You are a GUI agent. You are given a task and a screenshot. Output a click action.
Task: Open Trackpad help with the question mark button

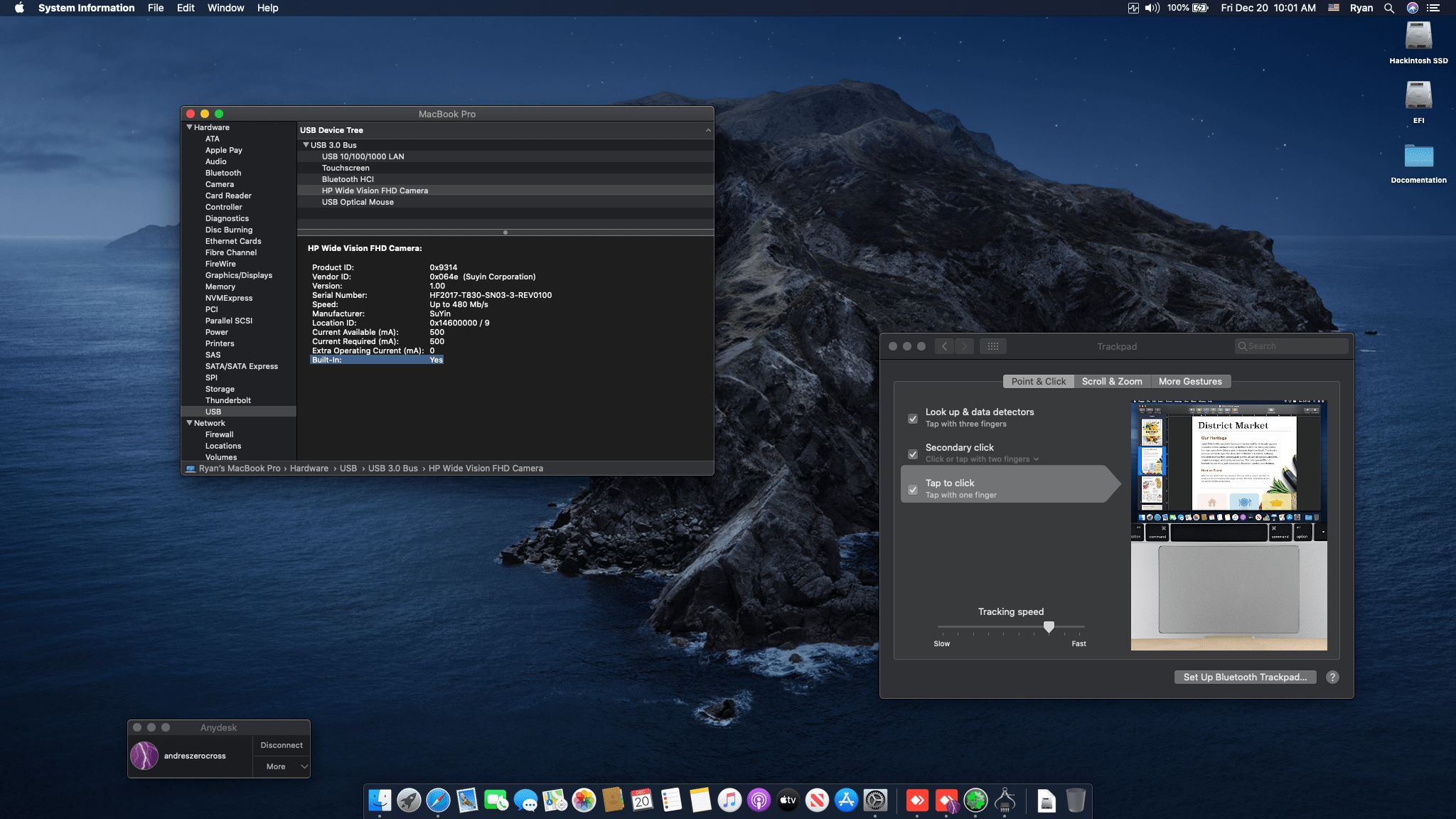pos(1333,678)
